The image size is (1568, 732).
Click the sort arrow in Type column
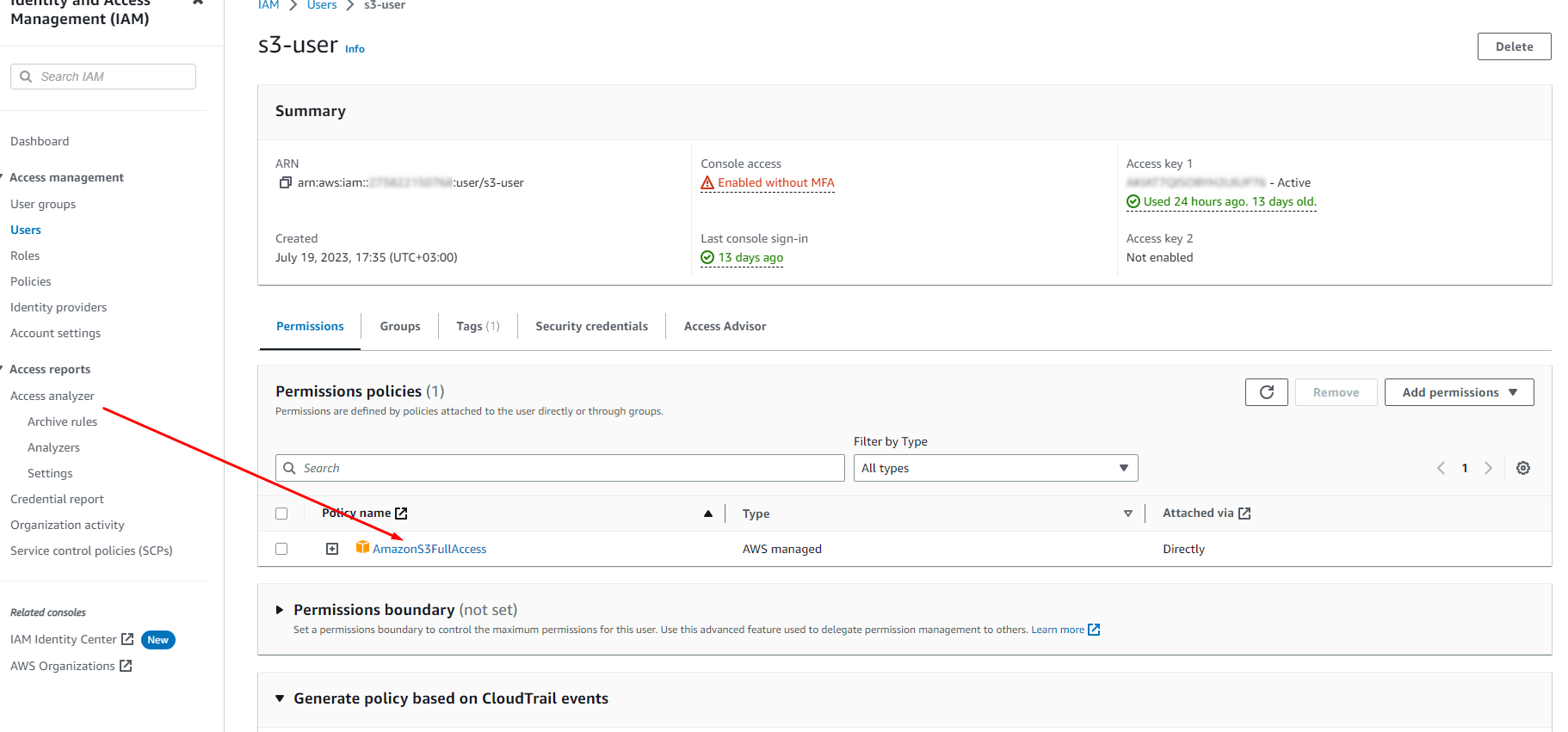(x=1128, y=514)
